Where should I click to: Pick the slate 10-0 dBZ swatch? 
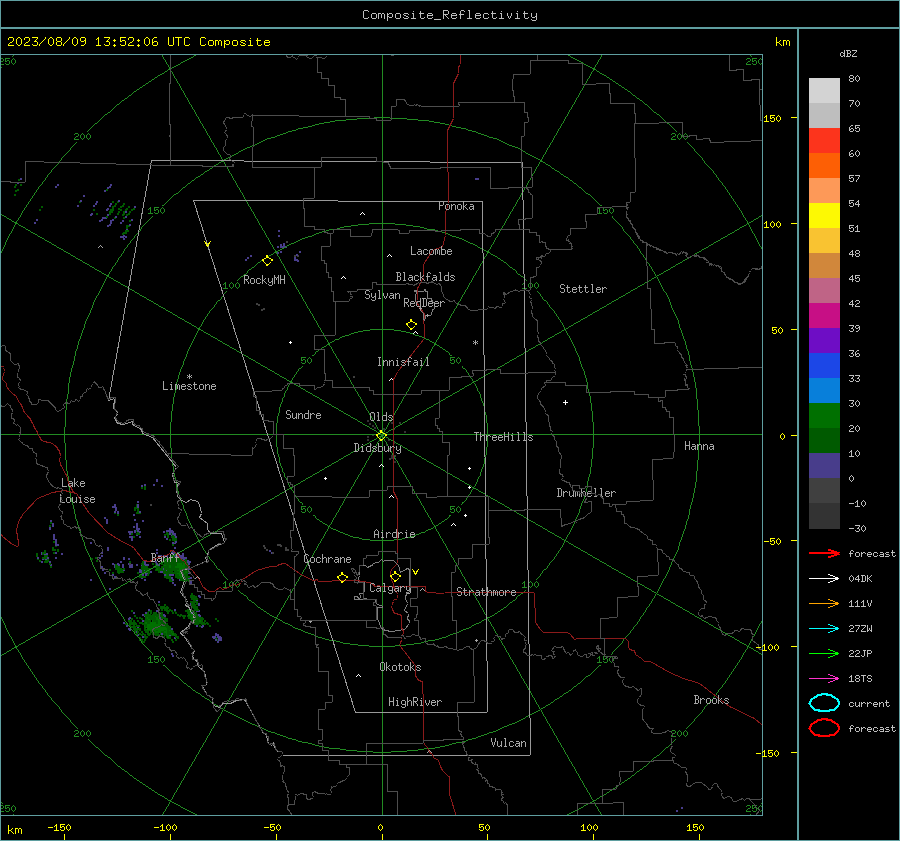tap(824, 466)
